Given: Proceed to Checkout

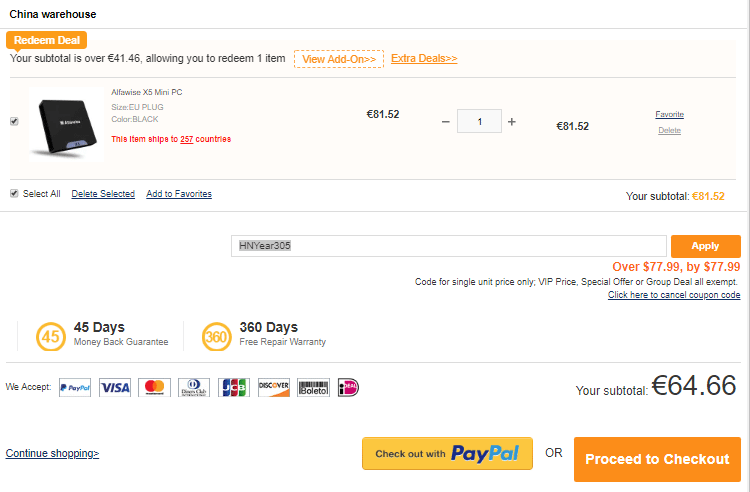Looking at the screenshot, I should 657,459.
